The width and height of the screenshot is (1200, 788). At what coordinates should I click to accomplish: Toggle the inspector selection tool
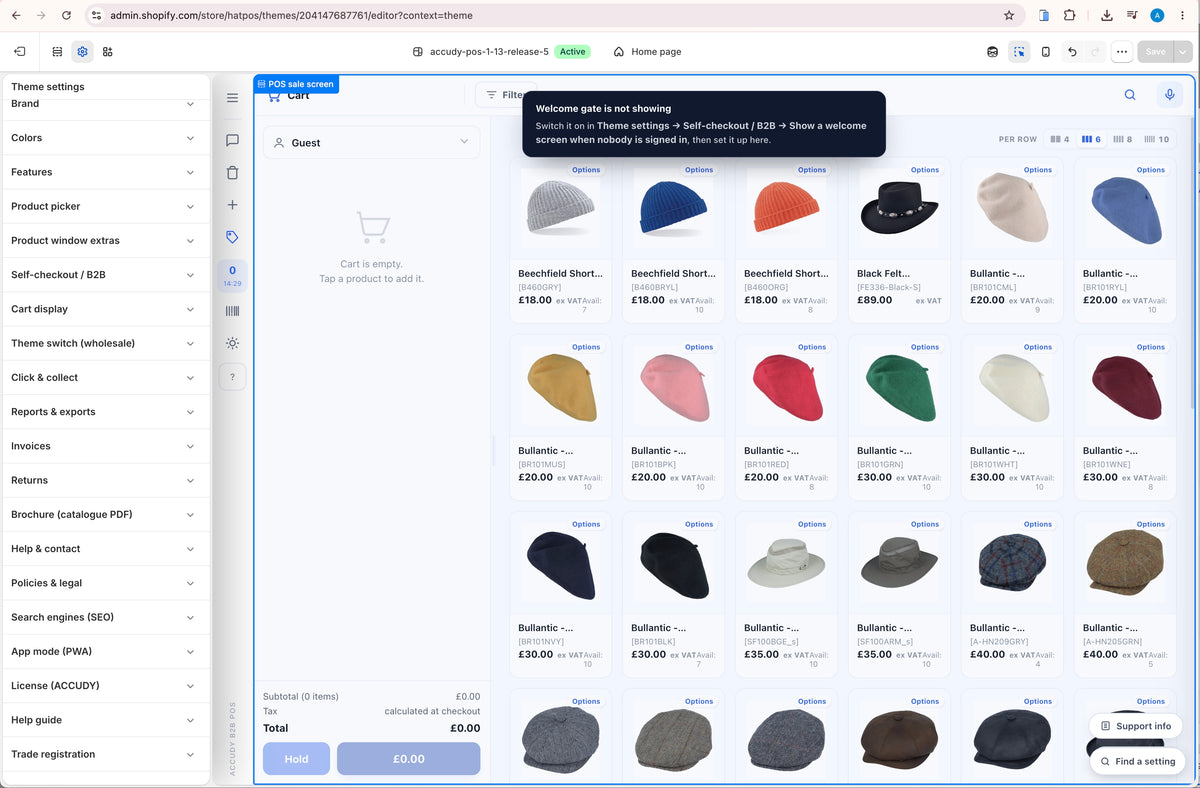(x=1019, y=52)
